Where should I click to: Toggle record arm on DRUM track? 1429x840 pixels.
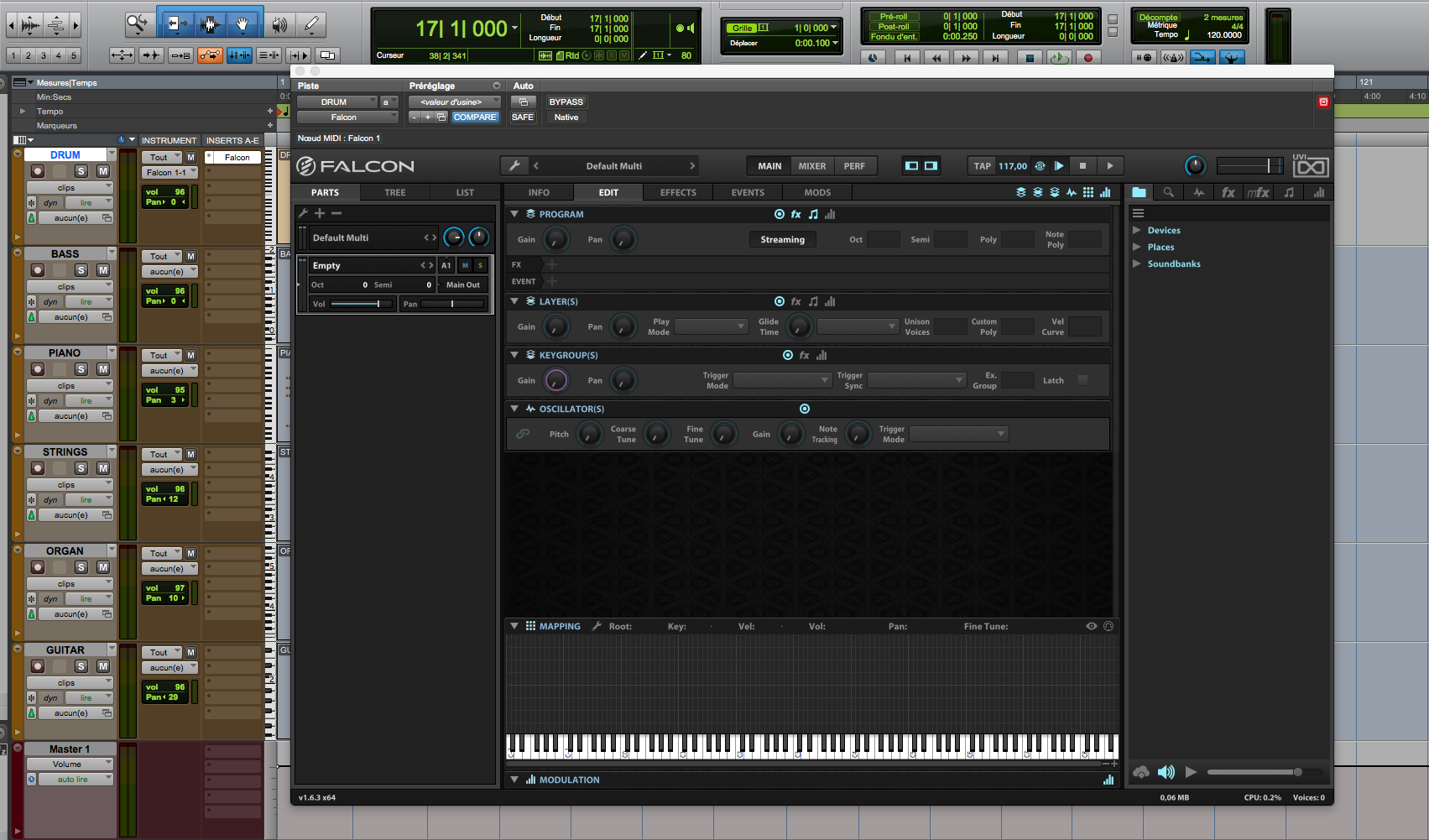pyautogui.click(x=38, y=171)
